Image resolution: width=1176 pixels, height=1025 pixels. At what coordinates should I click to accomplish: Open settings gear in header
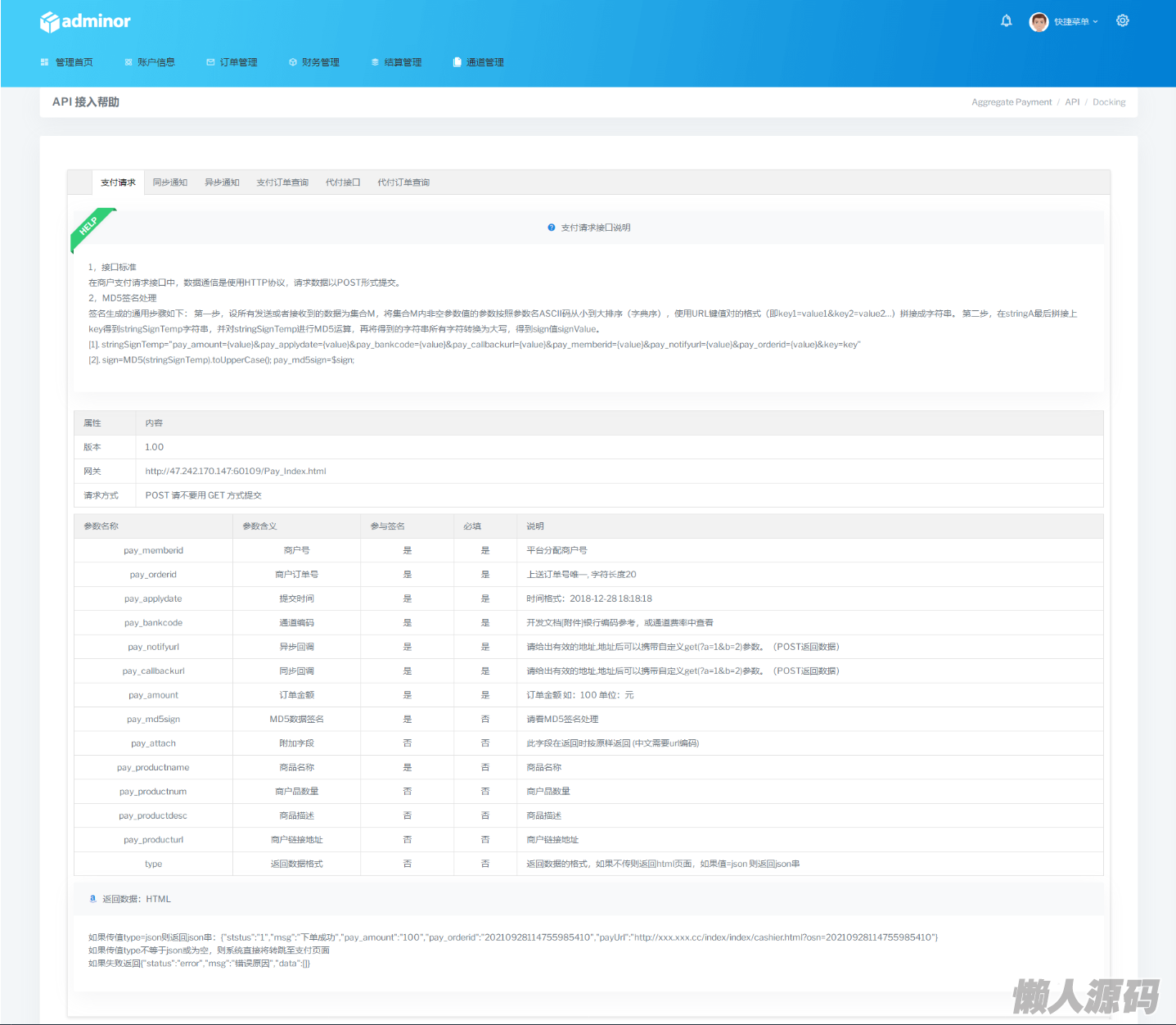click(1122, 20)
